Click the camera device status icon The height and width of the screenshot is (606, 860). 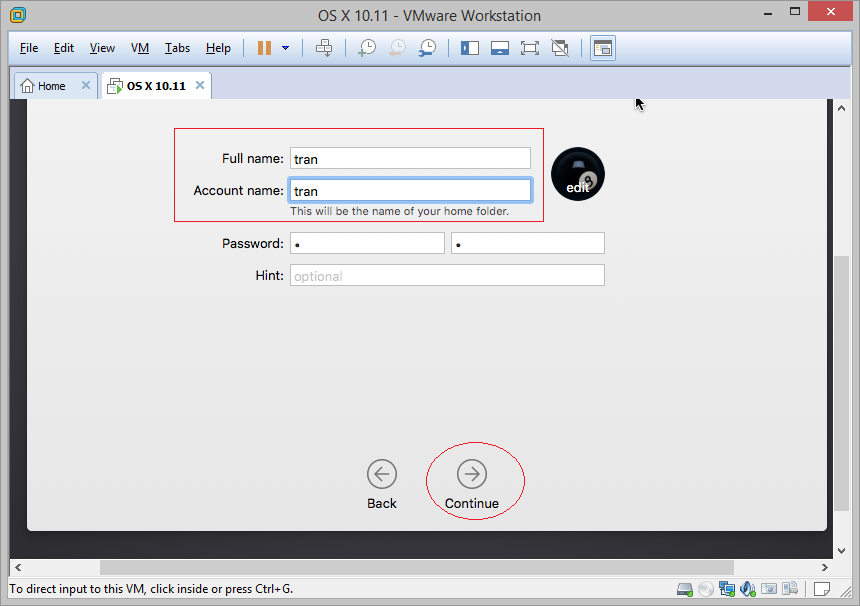[769, 590]
